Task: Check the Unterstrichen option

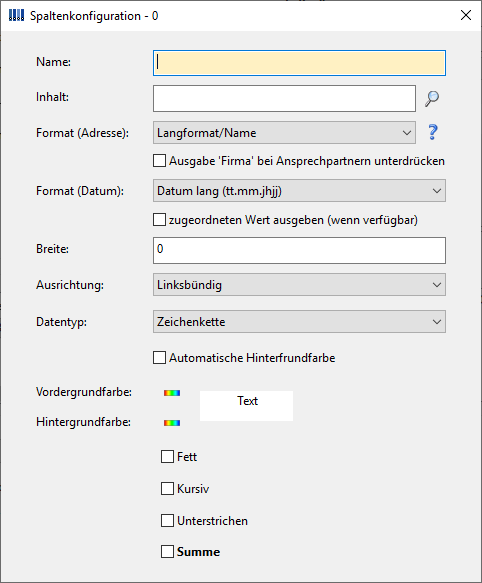Action: click(167, 521)
